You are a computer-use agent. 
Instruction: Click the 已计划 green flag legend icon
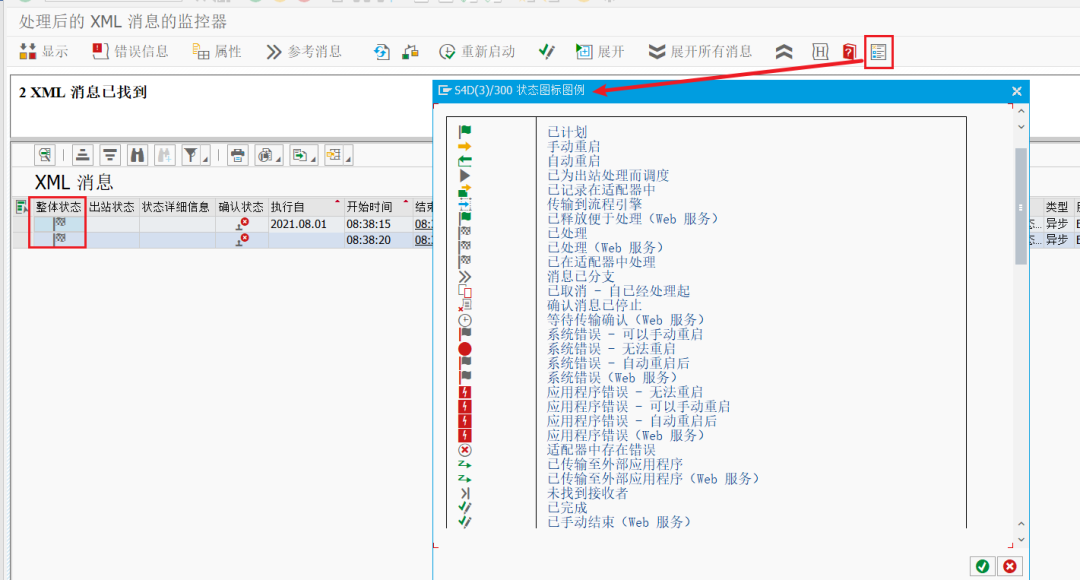coord(465,132)
